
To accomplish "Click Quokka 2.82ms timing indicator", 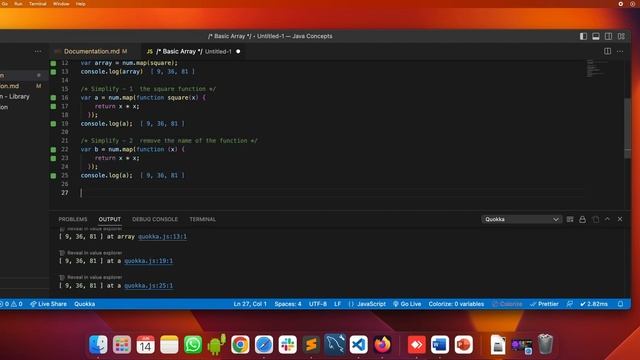I will (x=594, y=304).
